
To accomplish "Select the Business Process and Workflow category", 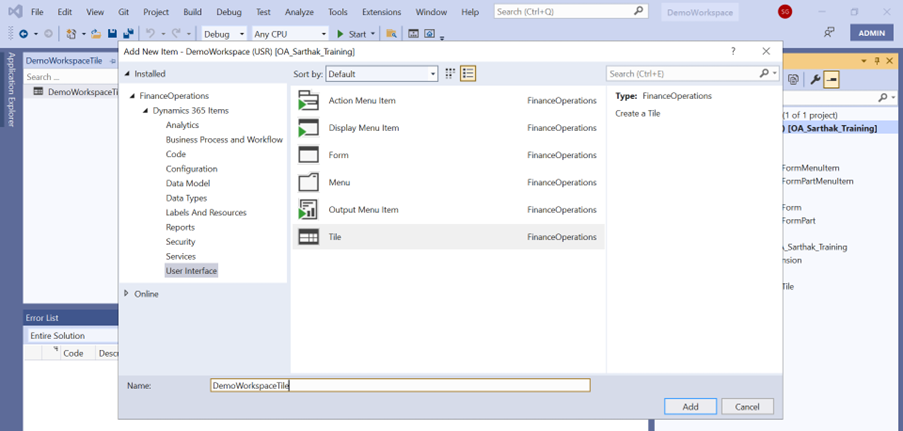I will point(224,139).
